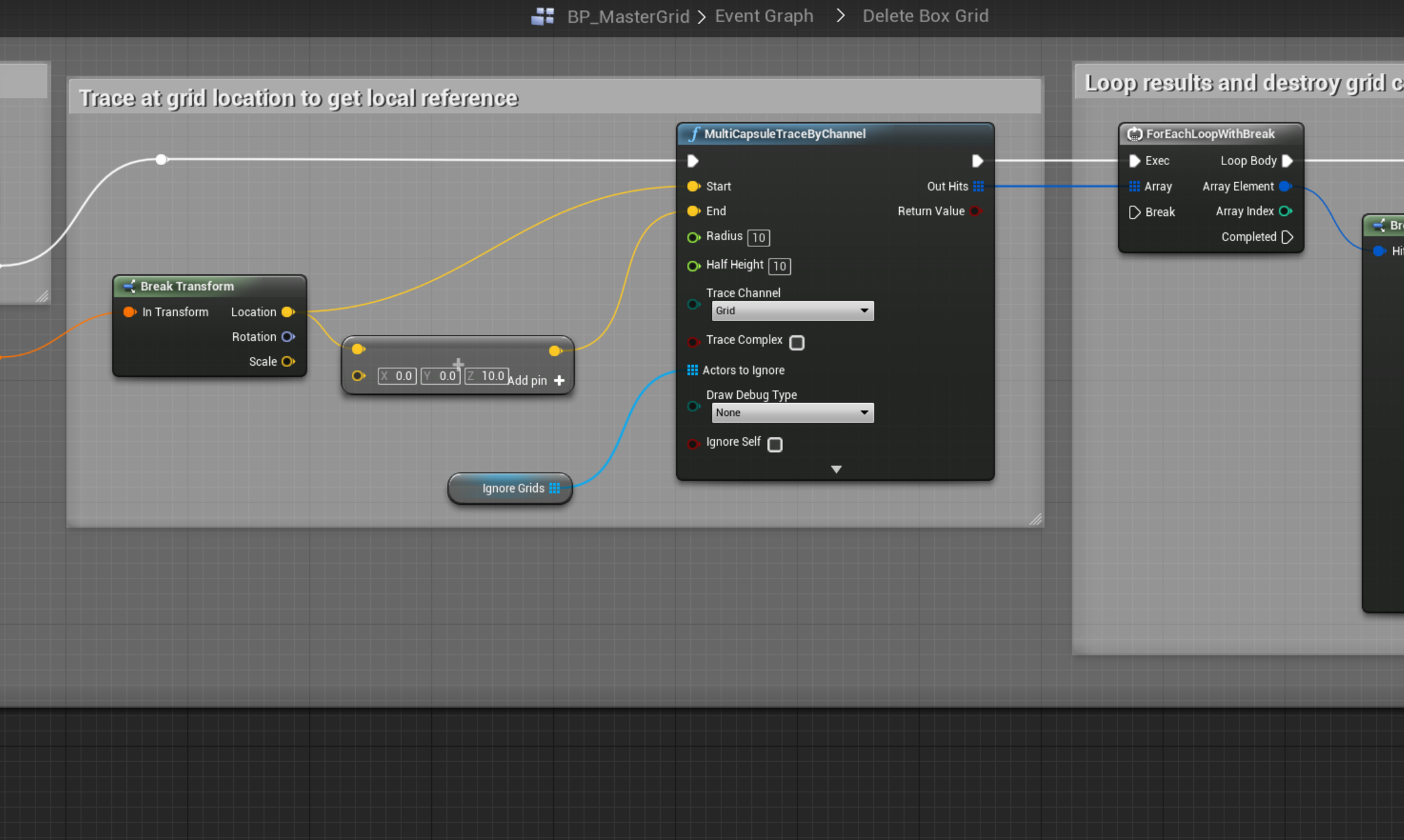Viewport: 1404px width, 840px height.
Task: Enable the Trace Complex checkbox
Action: coord(796,343)
